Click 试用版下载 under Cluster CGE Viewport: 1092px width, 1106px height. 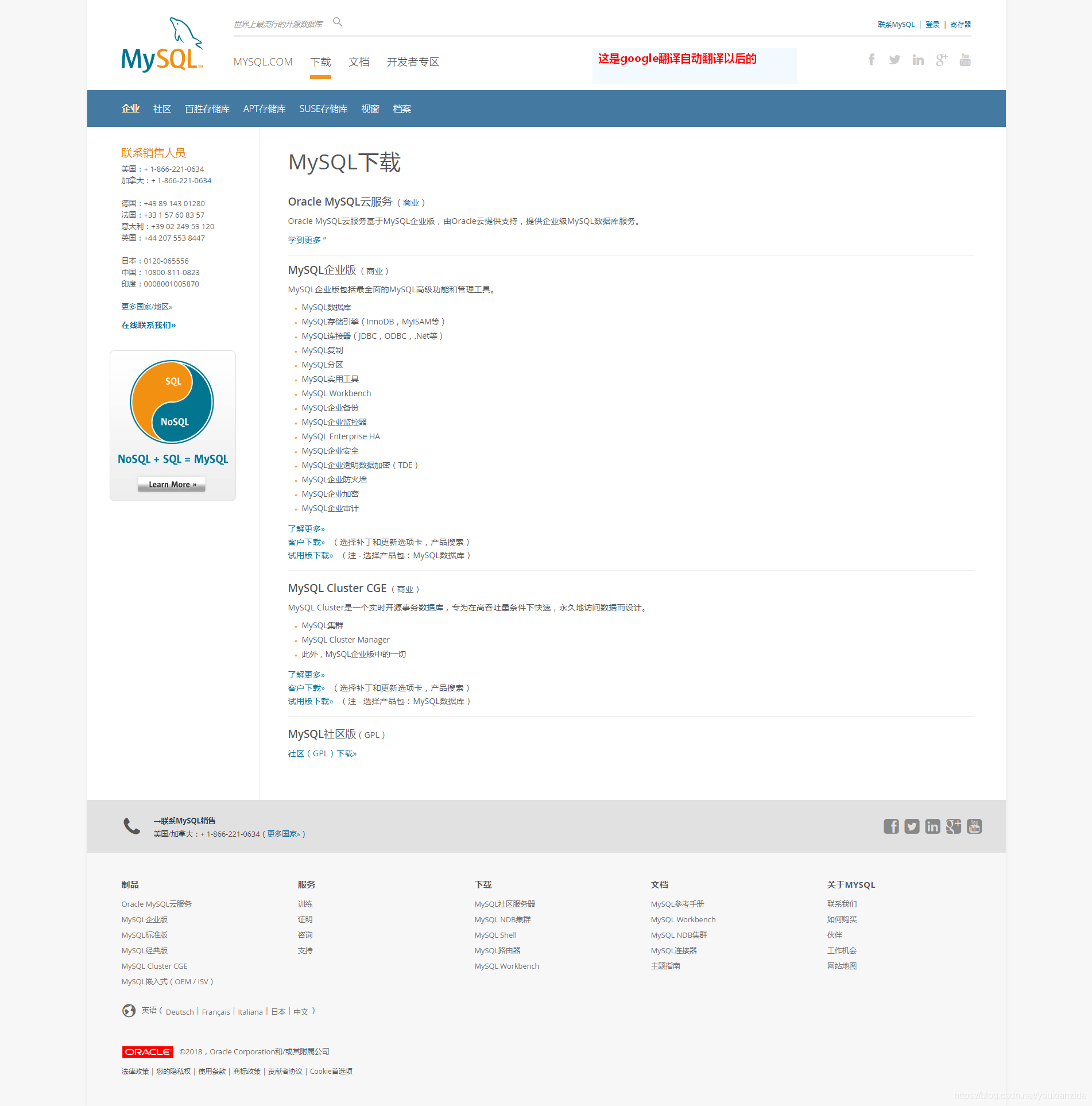coord(311,701)
